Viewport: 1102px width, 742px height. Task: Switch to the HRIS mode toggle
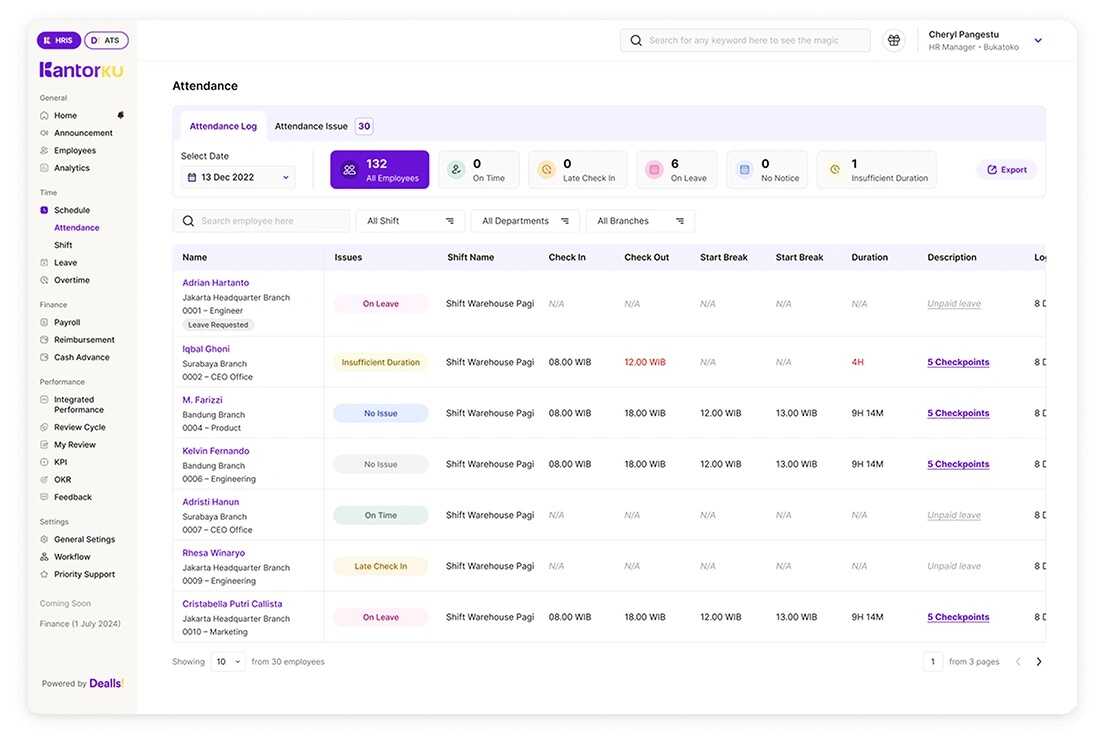[59, 41]
